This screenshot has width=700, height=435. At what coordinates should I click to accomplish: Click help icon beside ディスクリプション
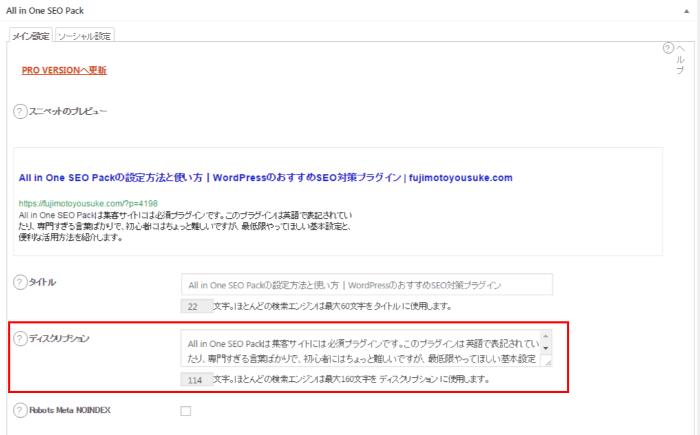pos(20,339)
